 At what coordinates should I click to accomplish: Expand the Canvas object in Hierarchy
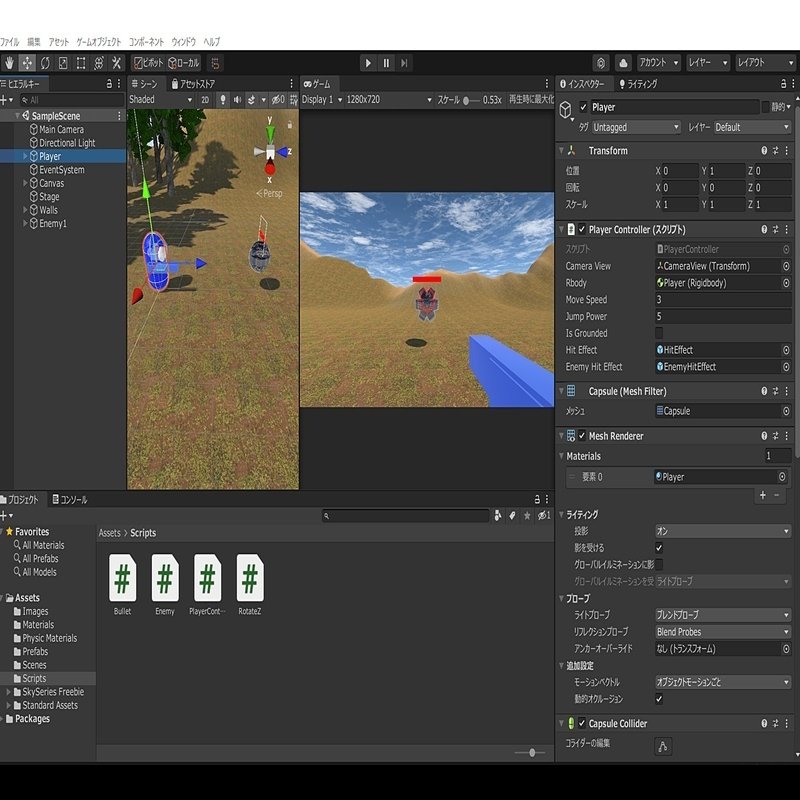[x=25, y=183]
